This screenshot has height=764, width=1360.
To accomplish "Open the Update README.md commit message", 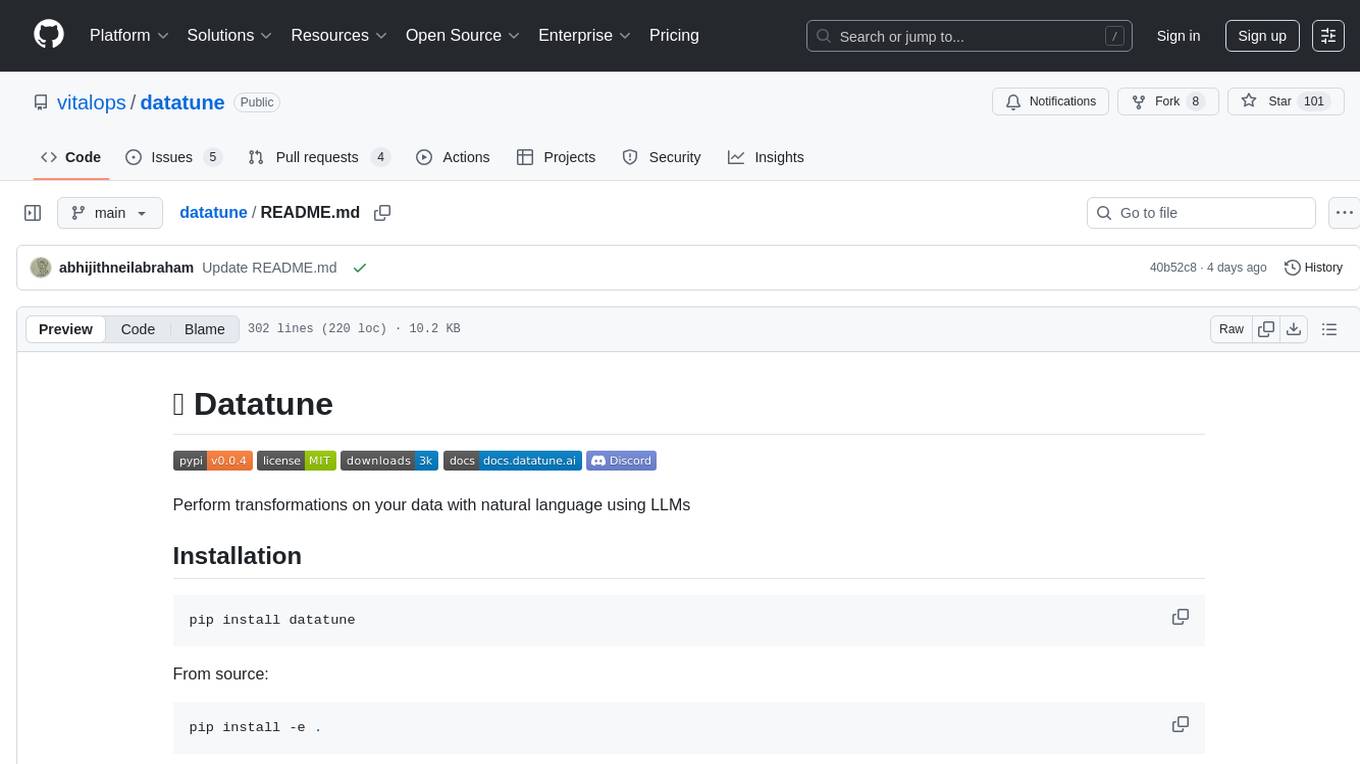I will (x=269, y=267).
